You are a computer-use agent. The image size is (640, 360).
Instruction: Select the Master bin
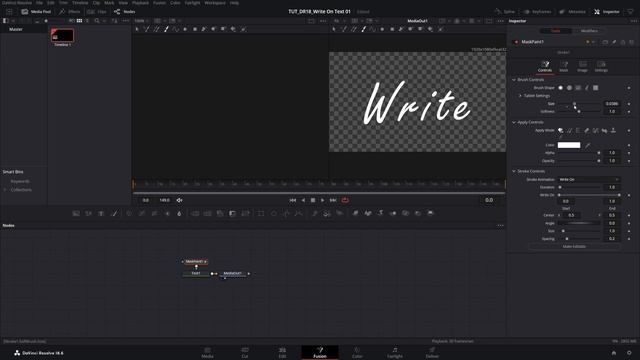16,29
